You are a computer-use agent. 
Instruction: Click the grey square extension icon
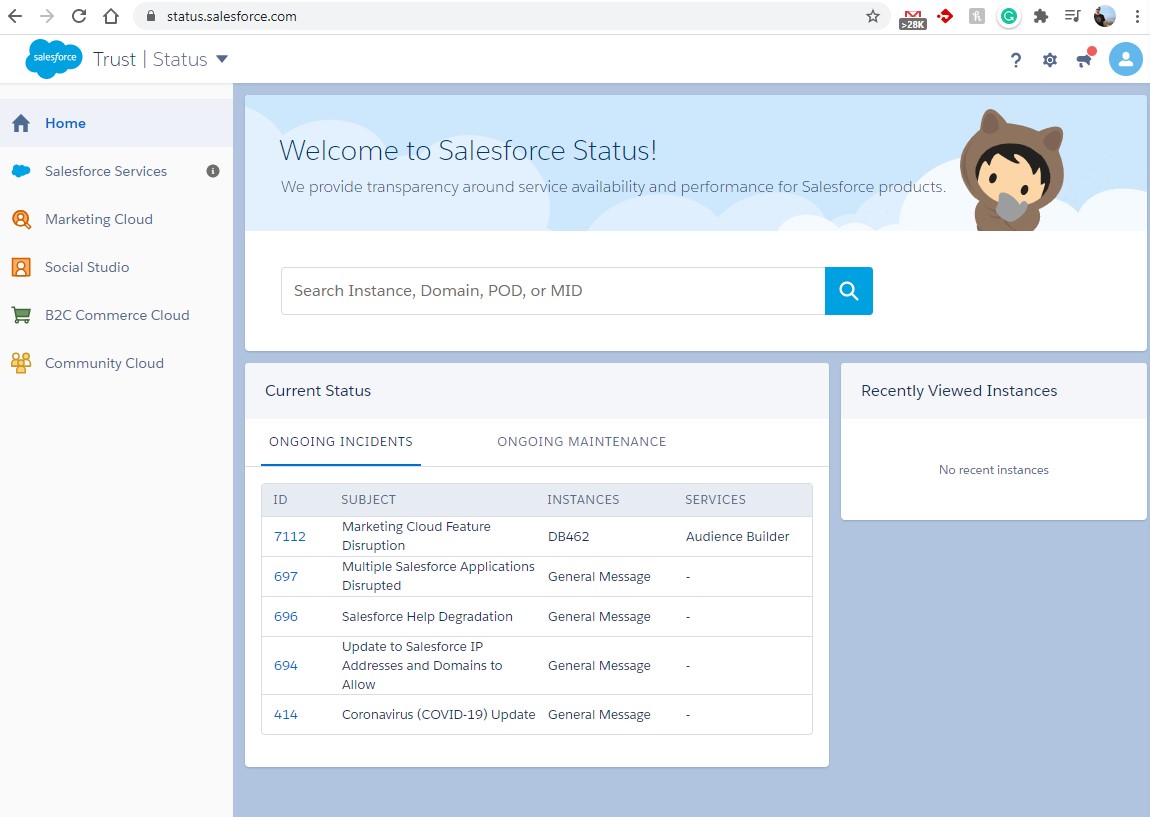[x=977, y=16]
